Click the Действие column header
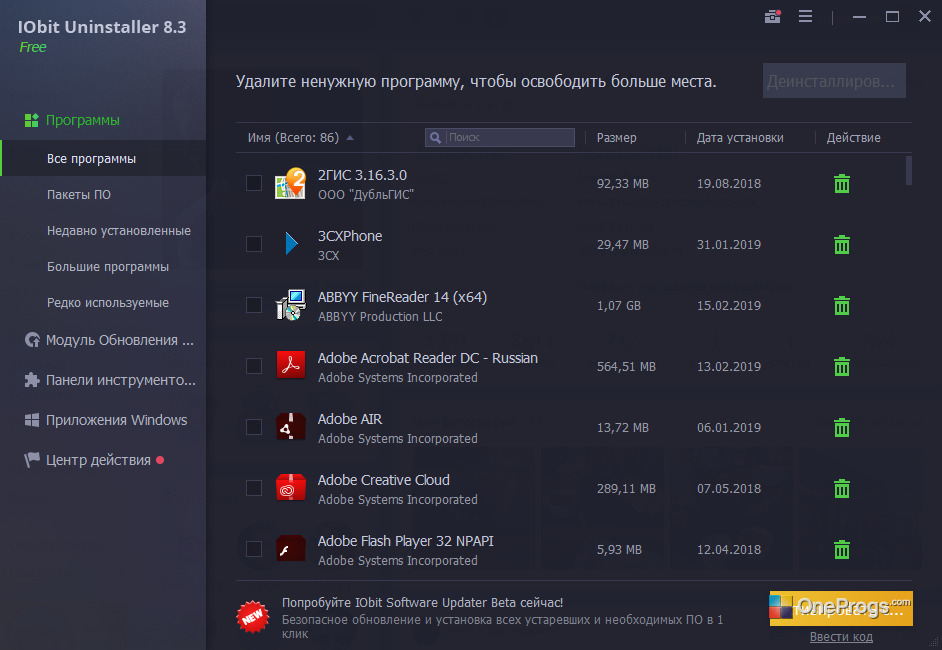This screenshot has width=942, height=650. [x=853, y=138]
